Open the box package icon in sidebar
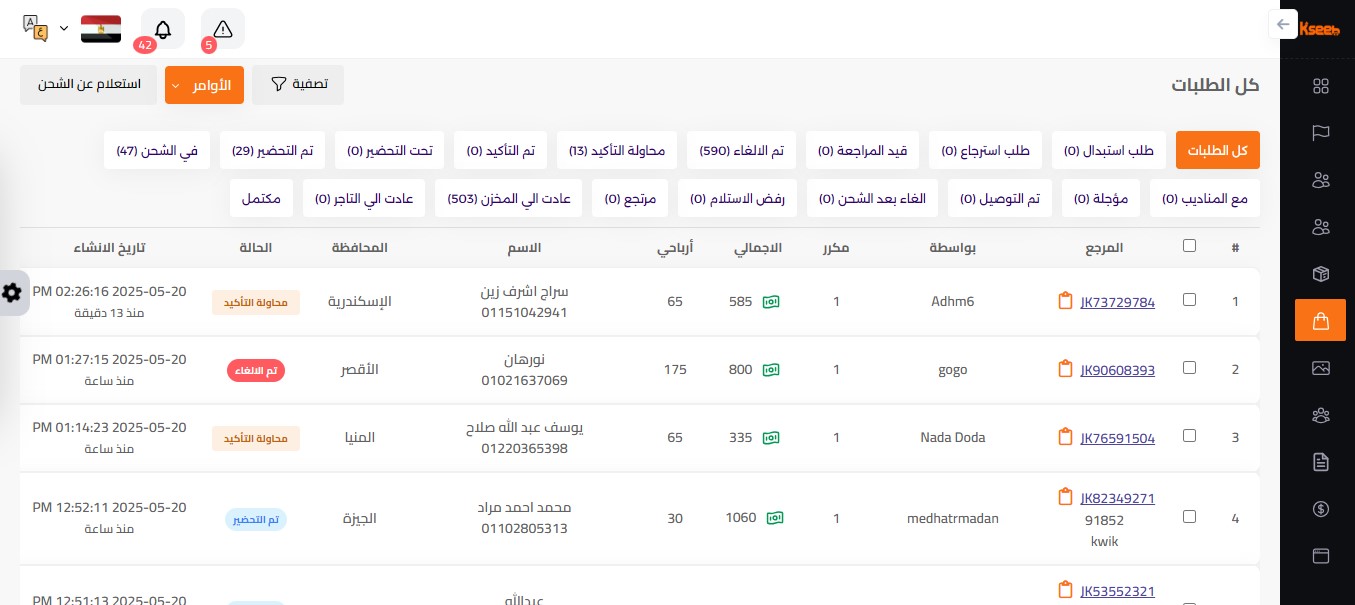Screen dimensions: 1355x605 point(1320,274)
